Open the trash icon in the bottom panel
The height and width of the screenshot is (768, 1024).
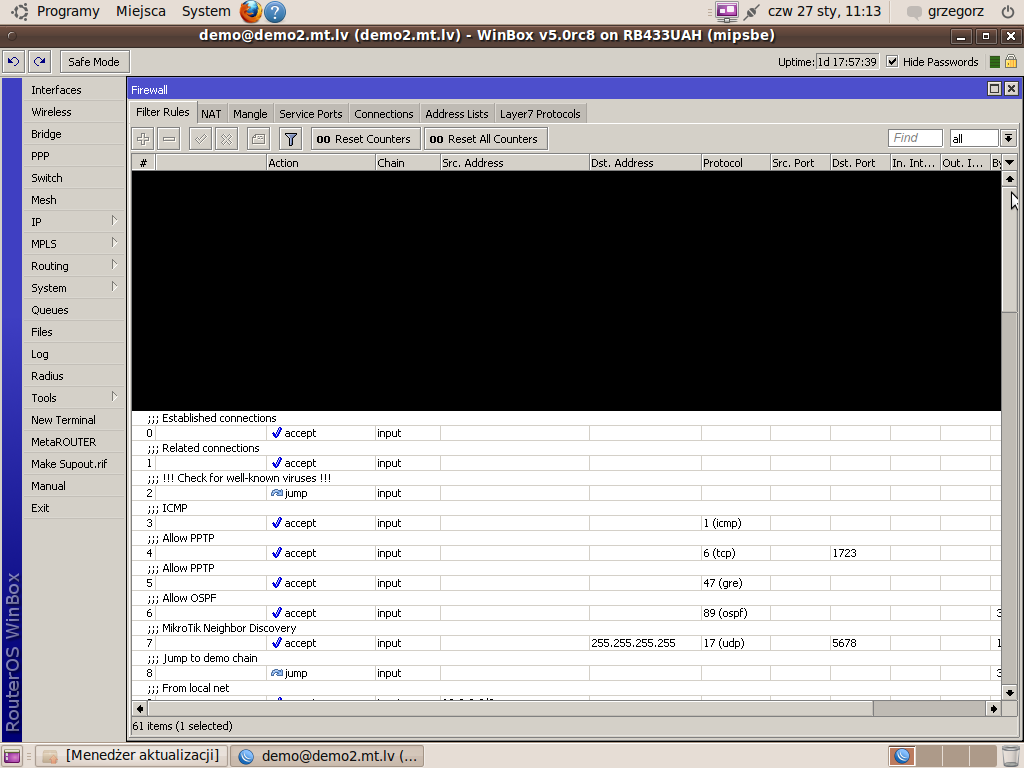point(1011,756)
